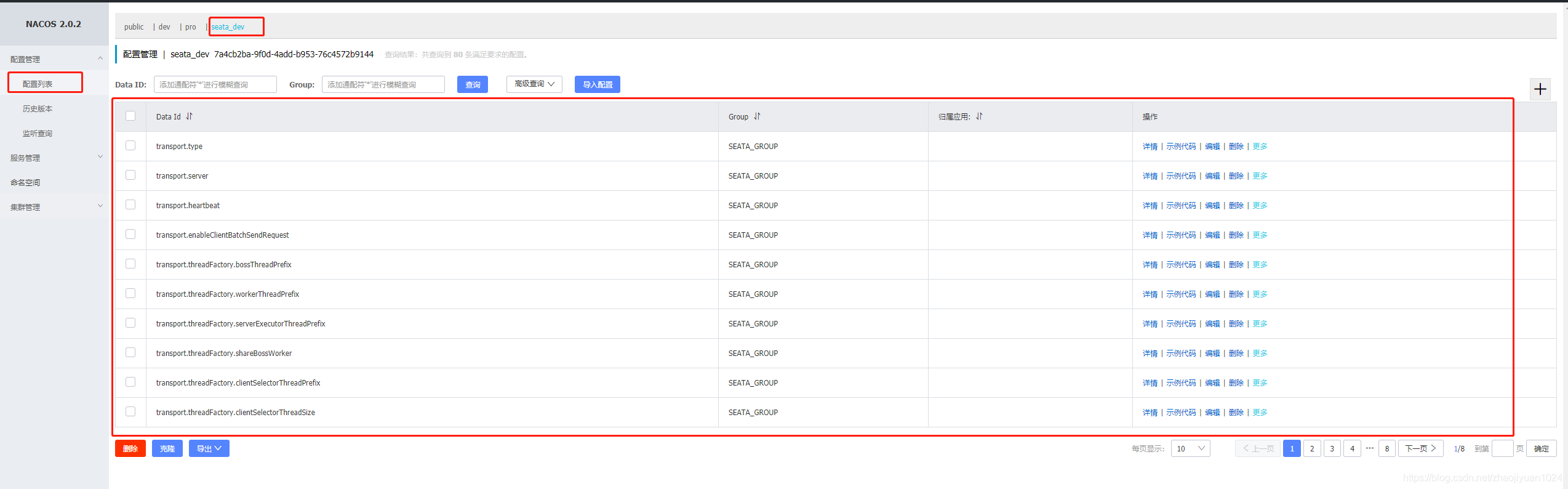This screenshot has height=489, width=1568.
Task: Switch to the public namespace tab
Action: coord(134,27)
